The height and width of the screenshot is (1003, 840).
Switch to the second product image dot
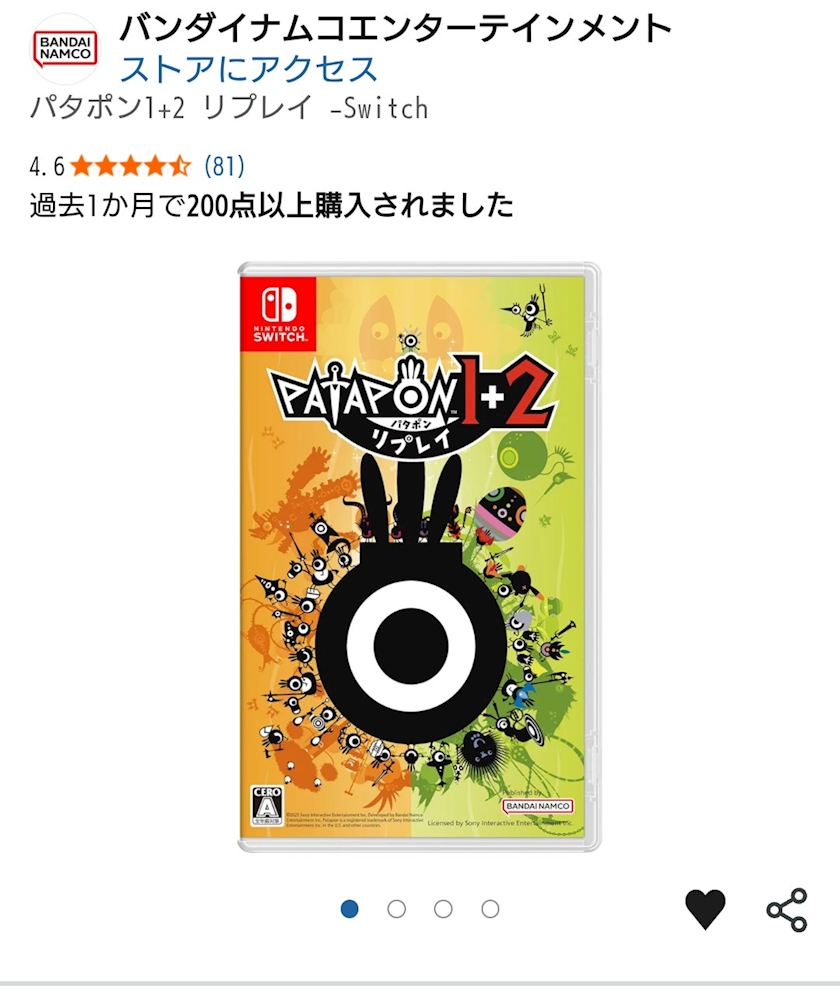click(x=397, y=909)
